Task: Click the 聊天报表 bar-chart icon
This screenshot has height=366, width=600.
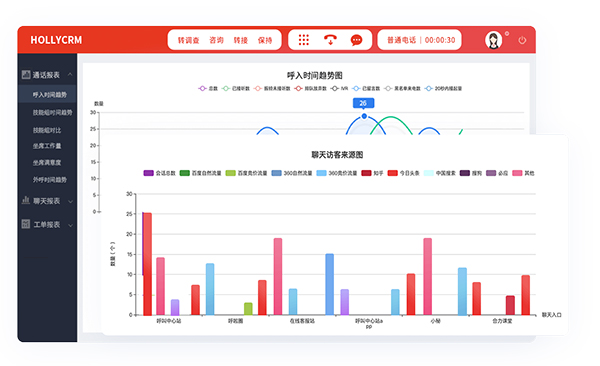Action: [x=26, y=200]
